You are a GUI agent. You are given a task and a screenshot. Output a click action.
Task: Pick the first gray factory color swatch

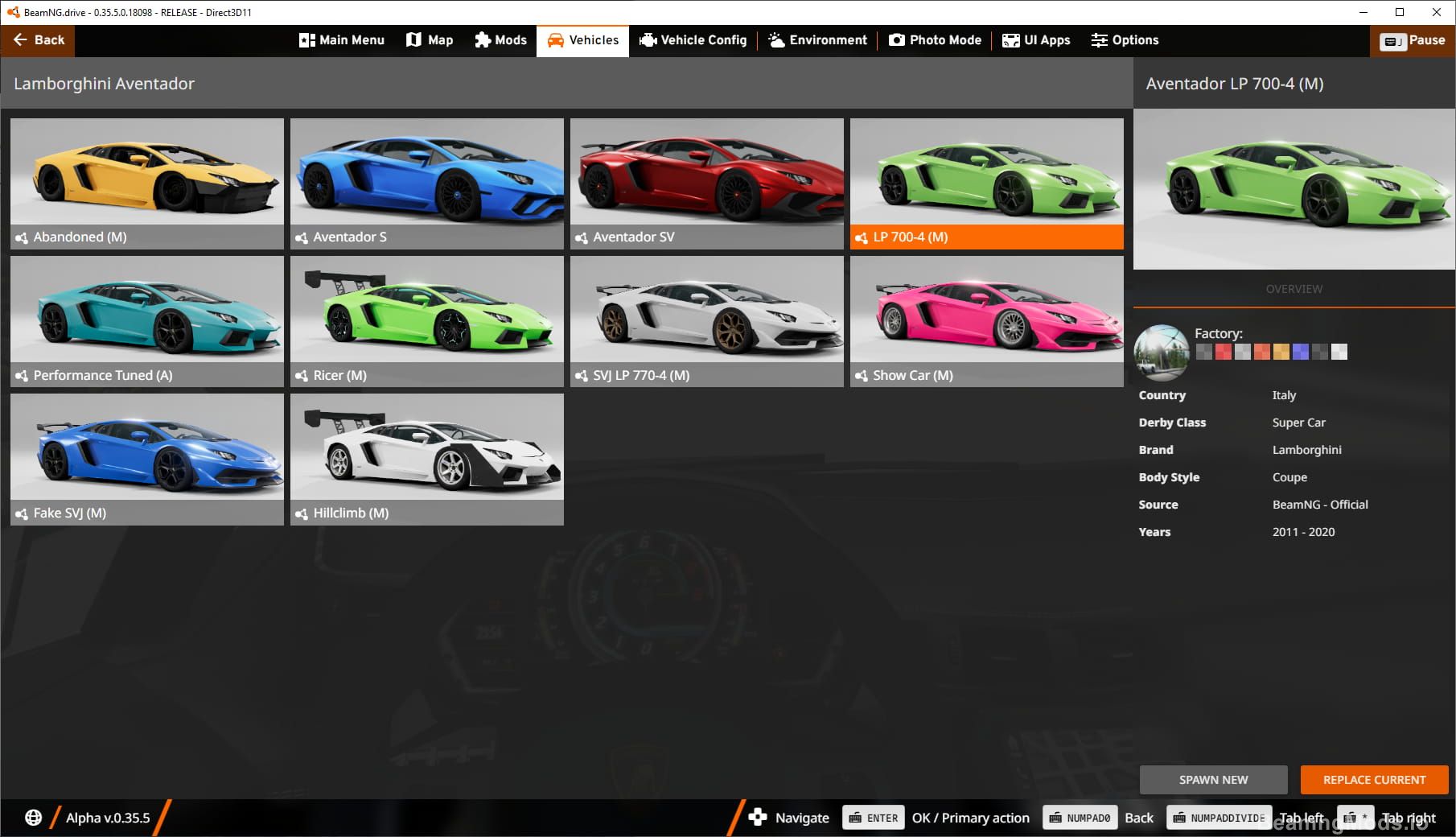[x=1203, y=352]
